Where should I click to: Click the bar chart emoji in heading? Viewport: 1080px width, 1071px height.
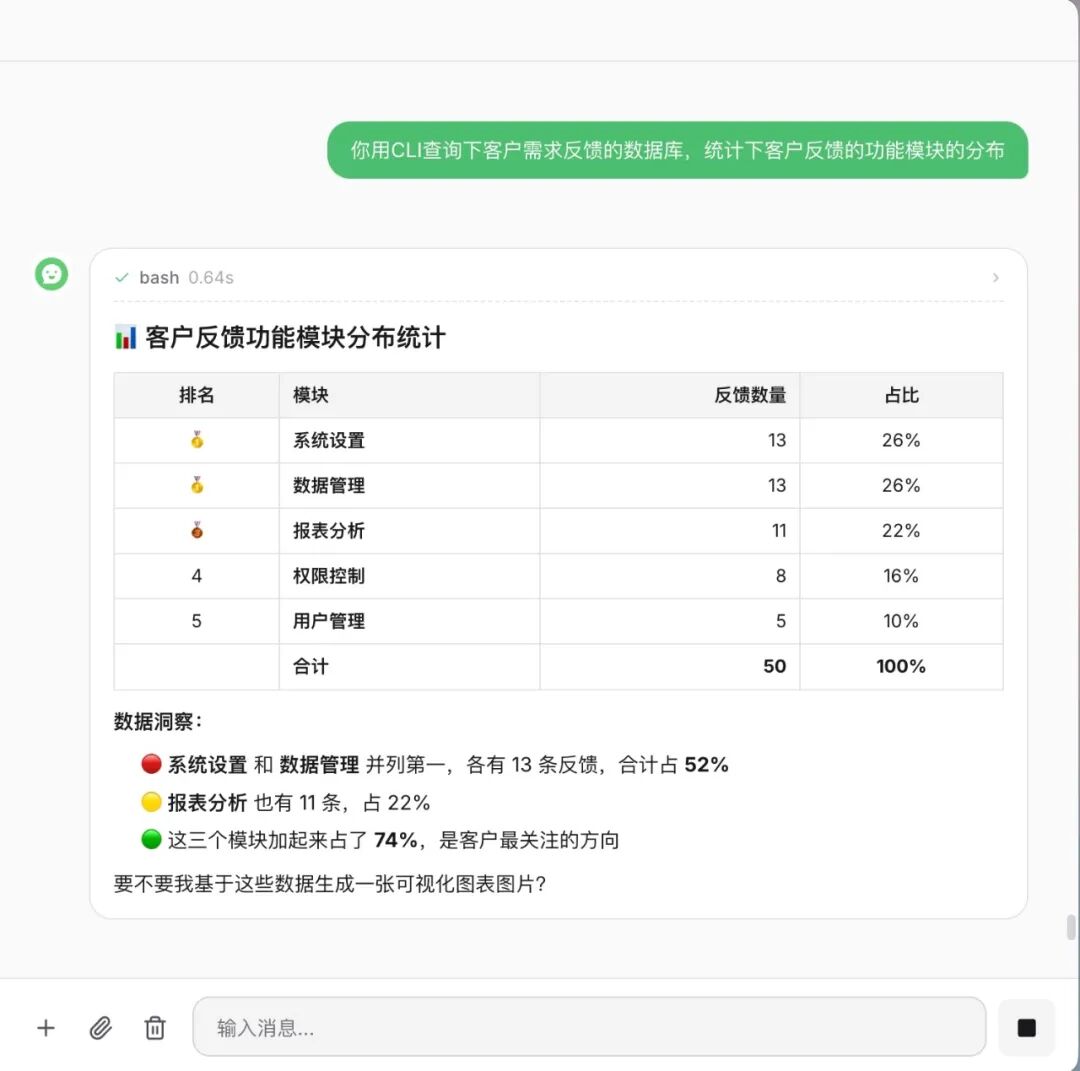(125, 337)
